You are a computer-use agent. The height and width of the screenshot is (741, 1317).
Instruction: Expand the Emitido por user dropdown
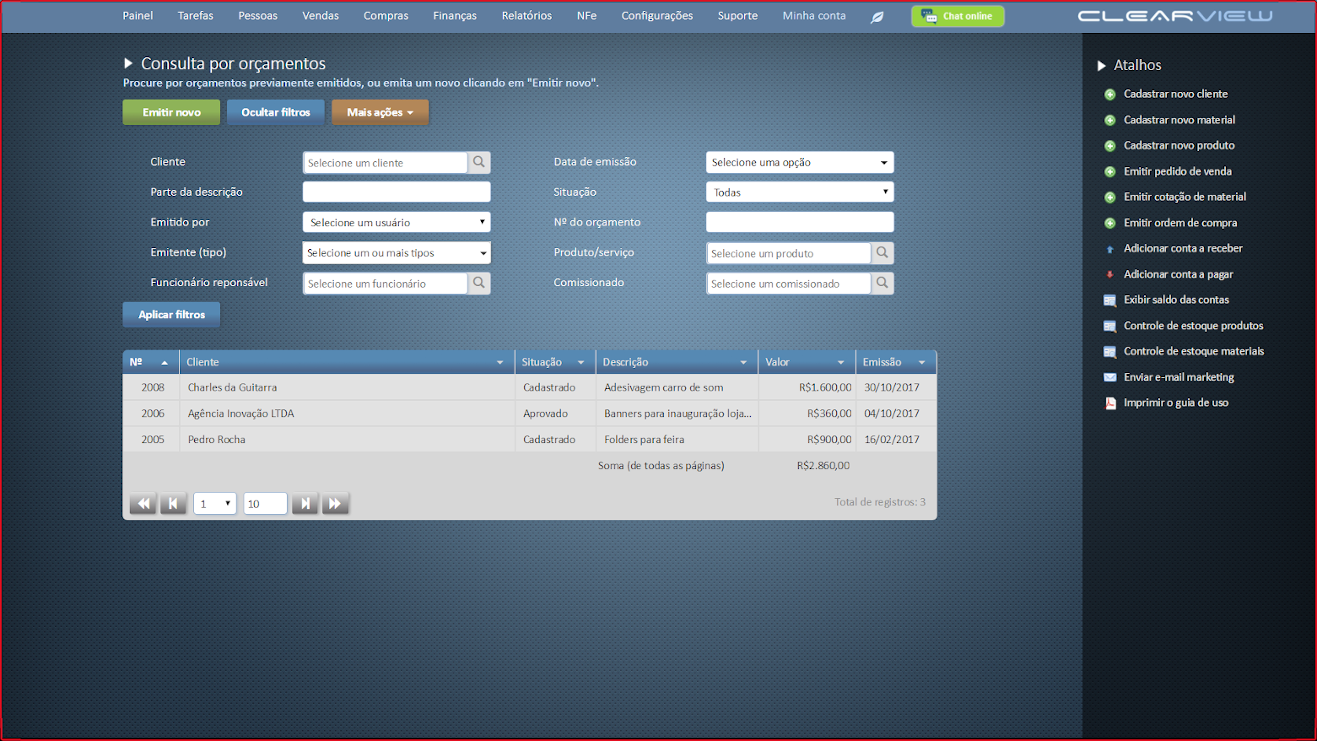tap(396, 223)
